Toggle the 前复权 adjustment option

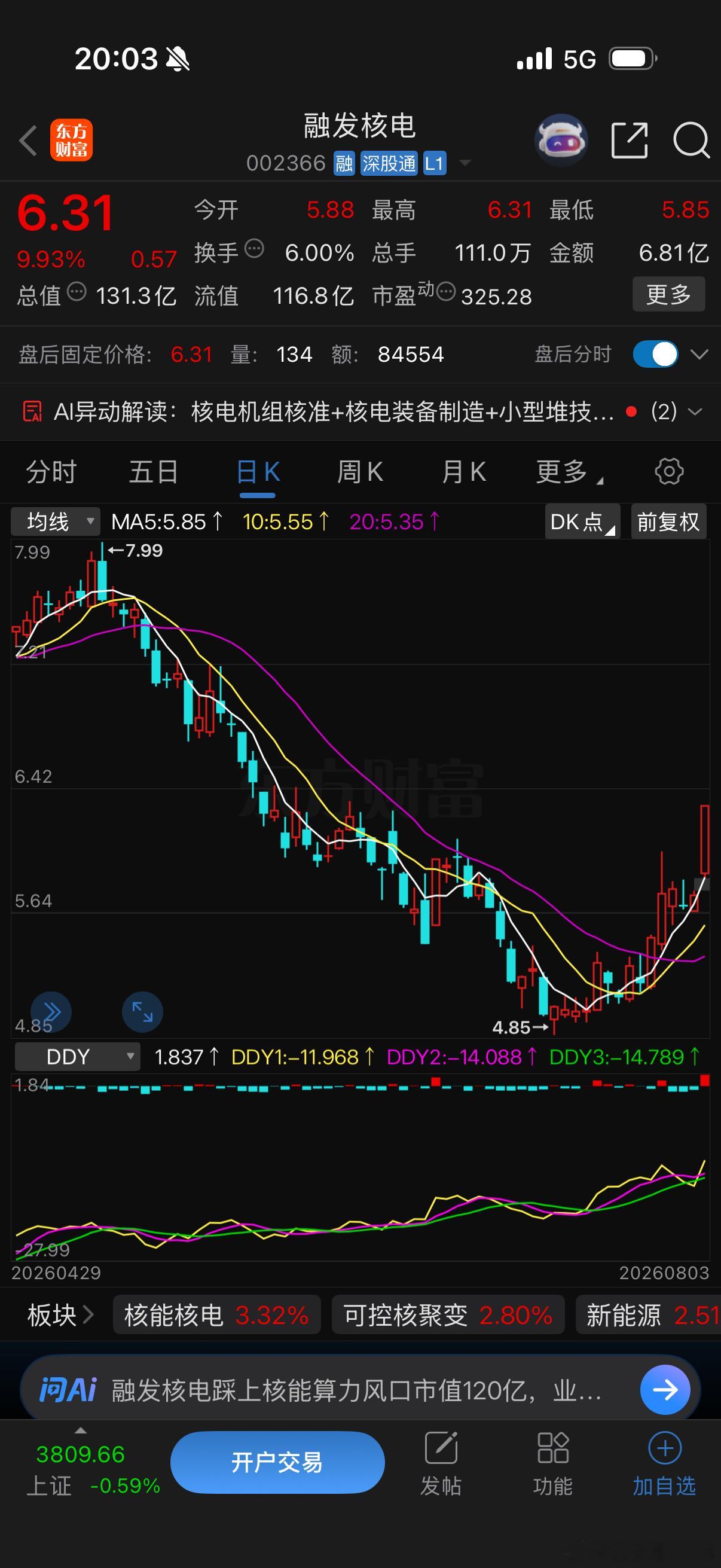[668, 521]
